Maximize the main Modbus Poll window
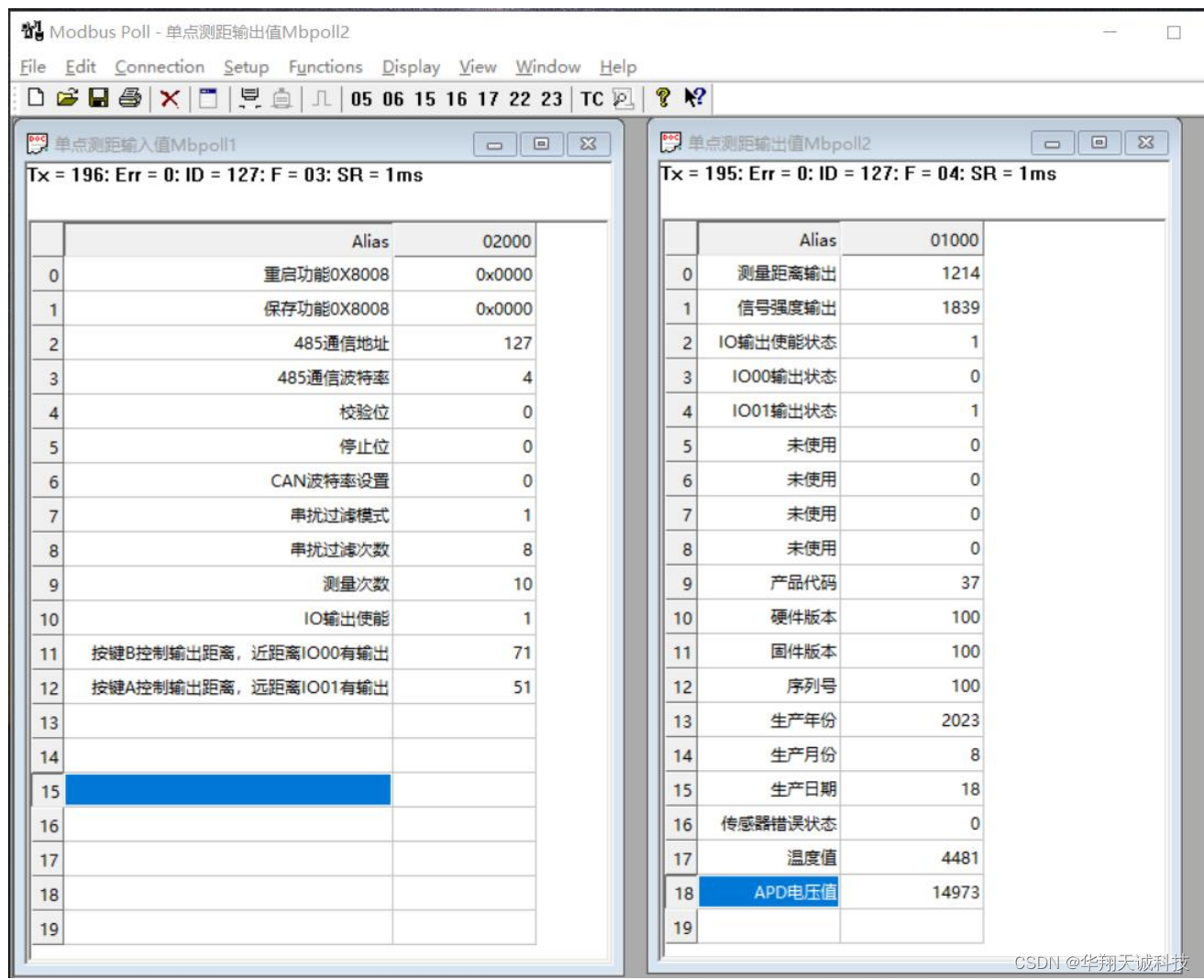This screenshot has width=1204, height=980. click(1174, 32)
